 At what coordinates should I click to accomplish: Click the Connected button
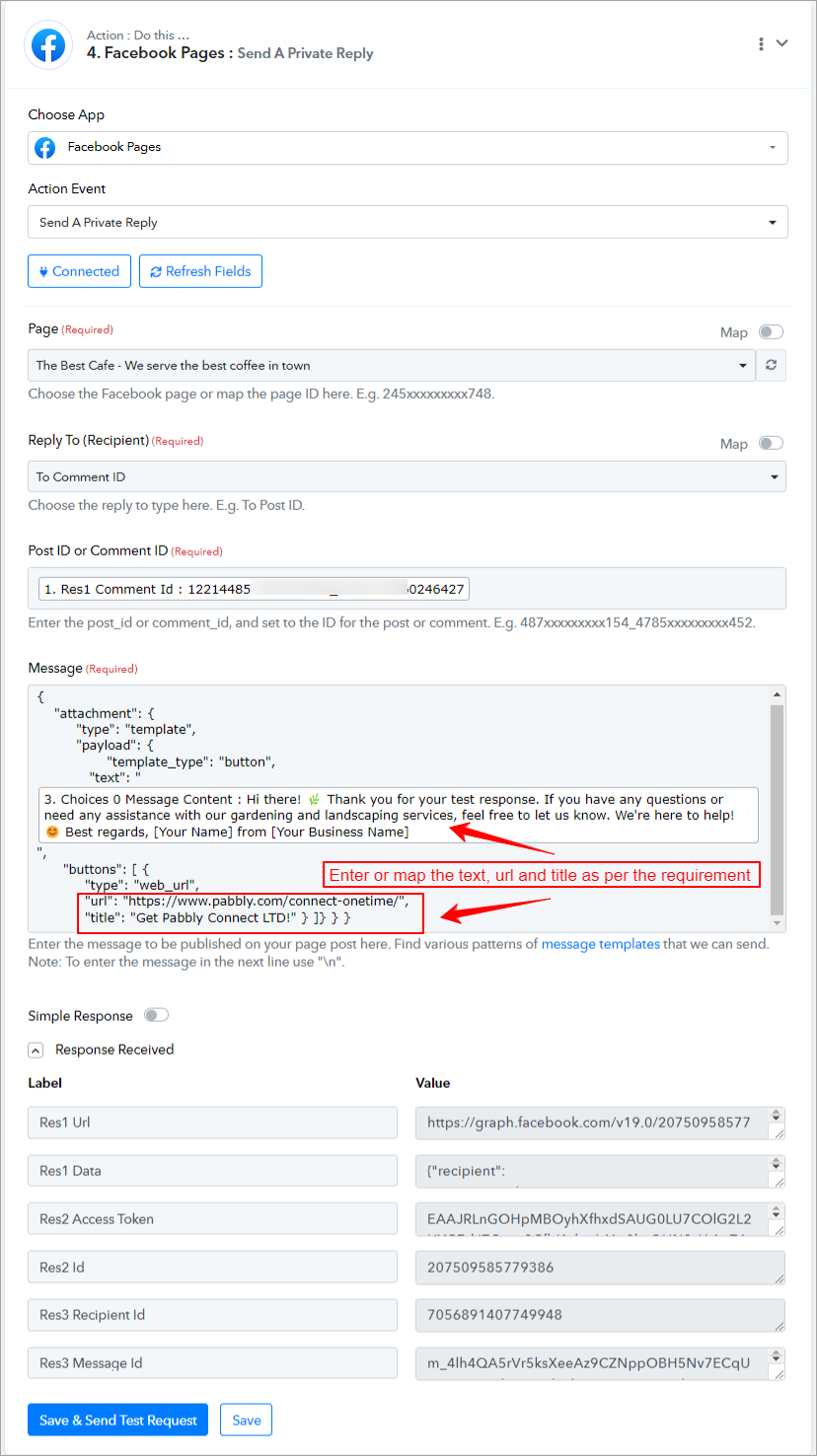pyautogui.click(x=79, y=271)
